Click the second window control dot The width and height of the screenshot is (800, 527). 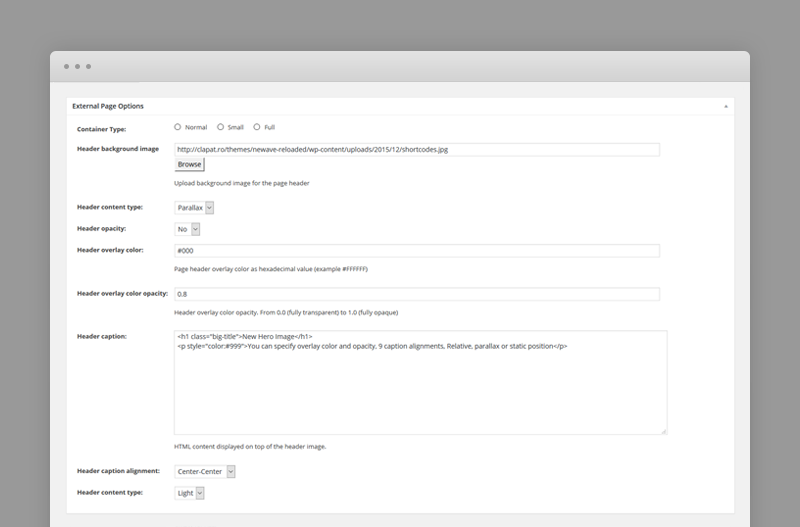point(78,66)
